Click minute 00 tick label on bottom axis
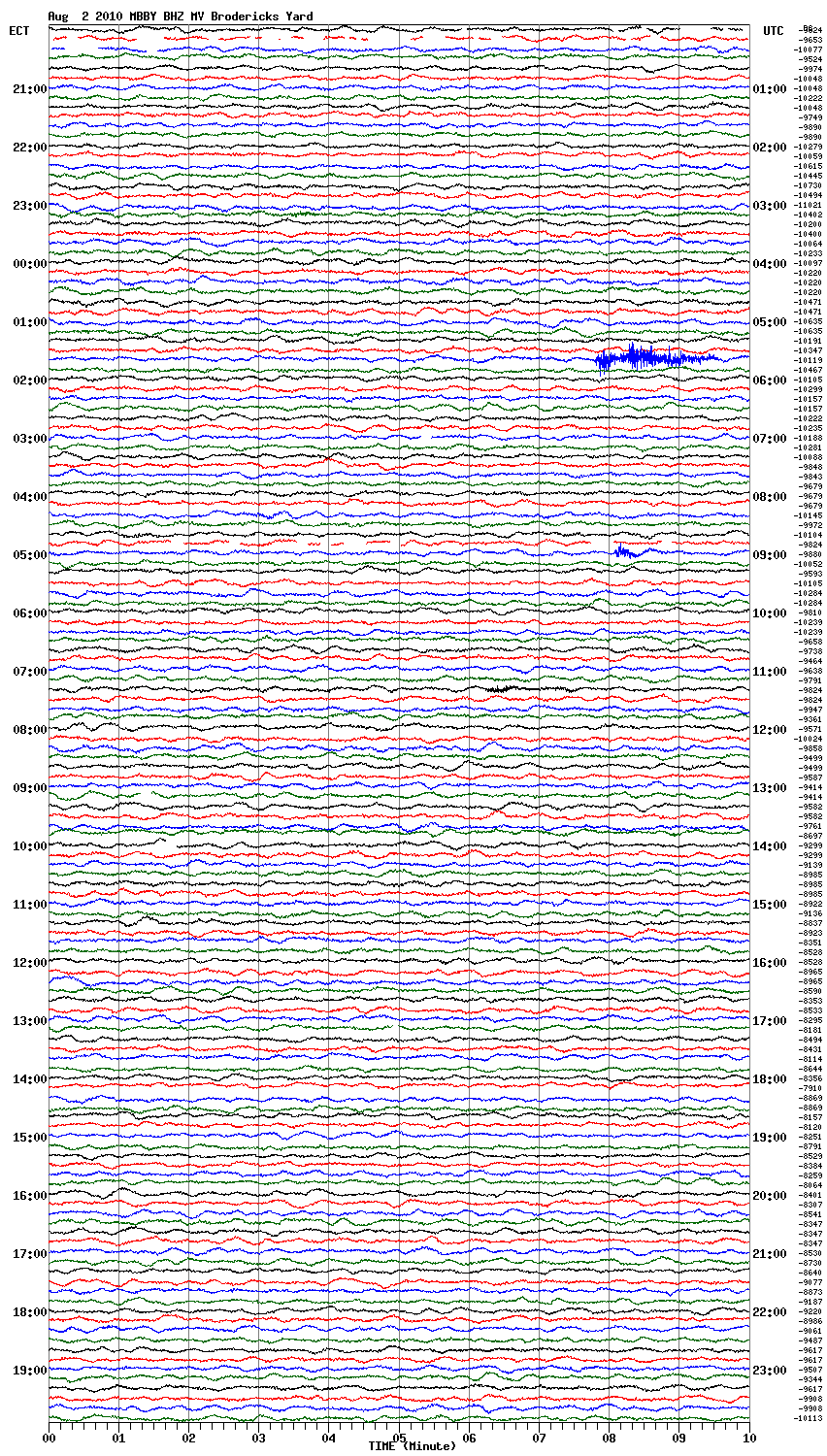This screenshot has height=1456, width=827. click(49, 1437)
